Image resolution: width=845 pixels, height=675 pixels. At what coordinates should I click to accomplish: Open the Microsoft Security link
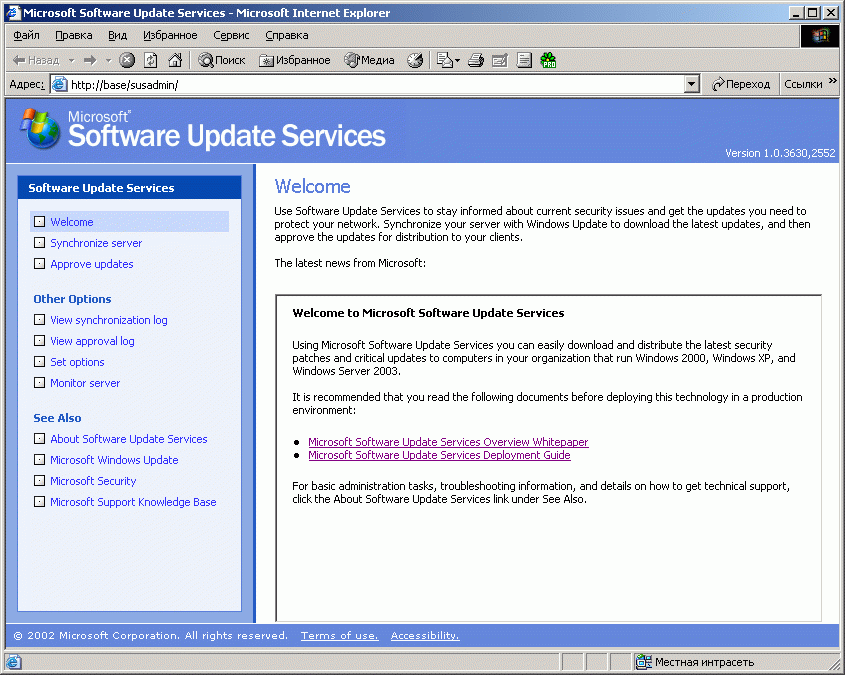[93, 481]
